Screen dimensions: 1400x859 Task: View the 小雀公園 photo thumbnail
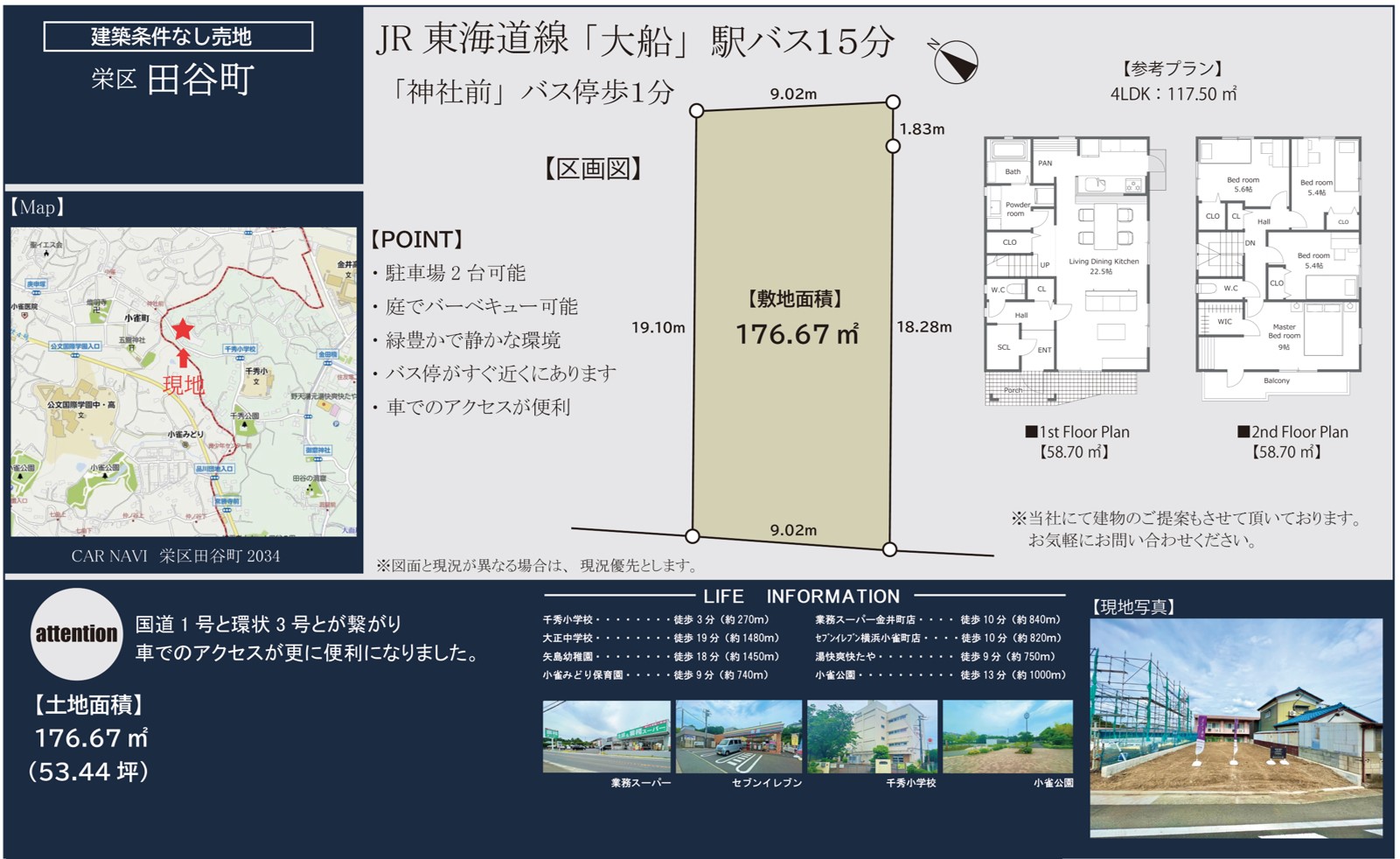(x=1007, y=736)
